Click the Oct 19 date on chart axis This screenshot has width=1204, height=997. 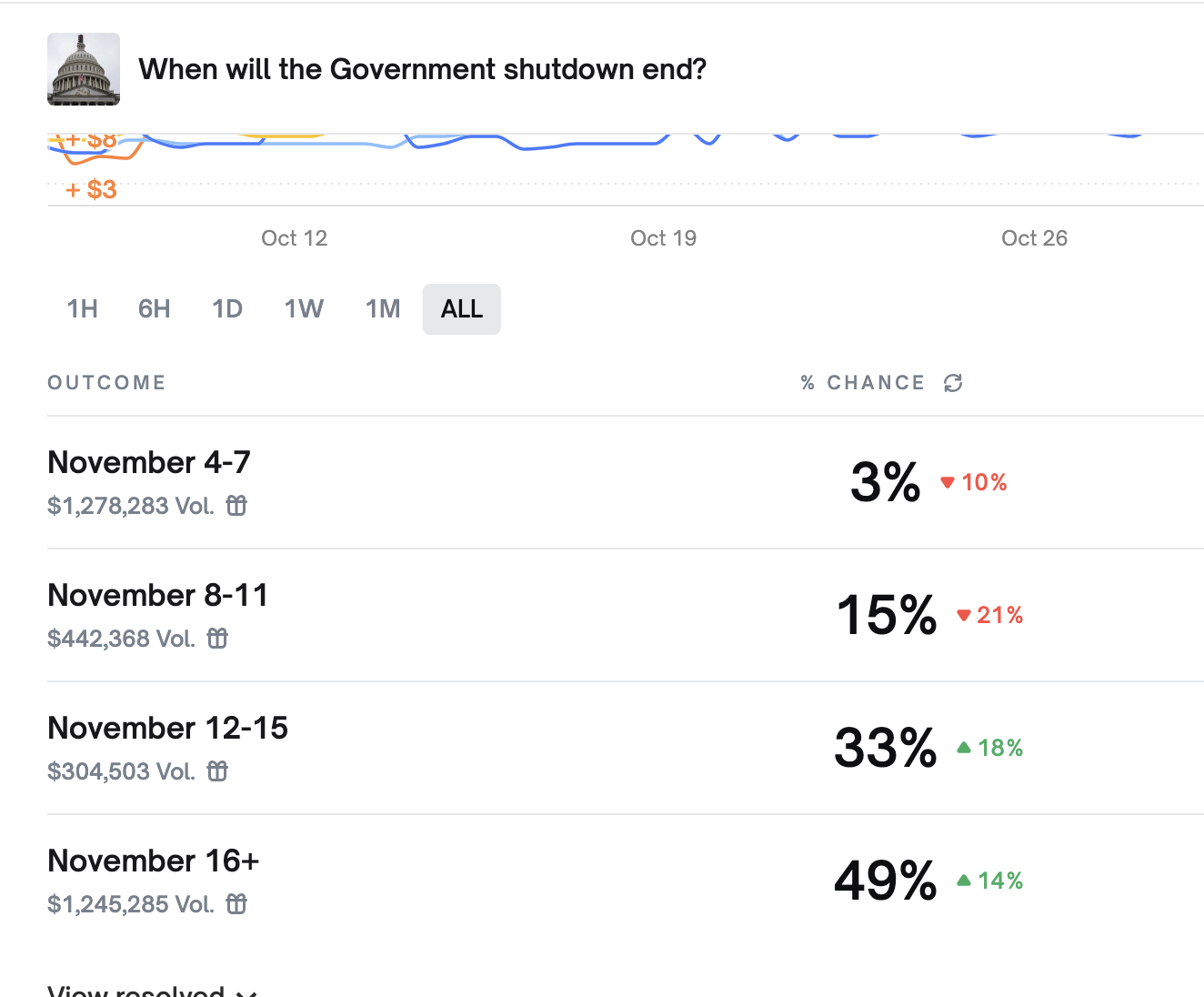click(x=663, y=238)
